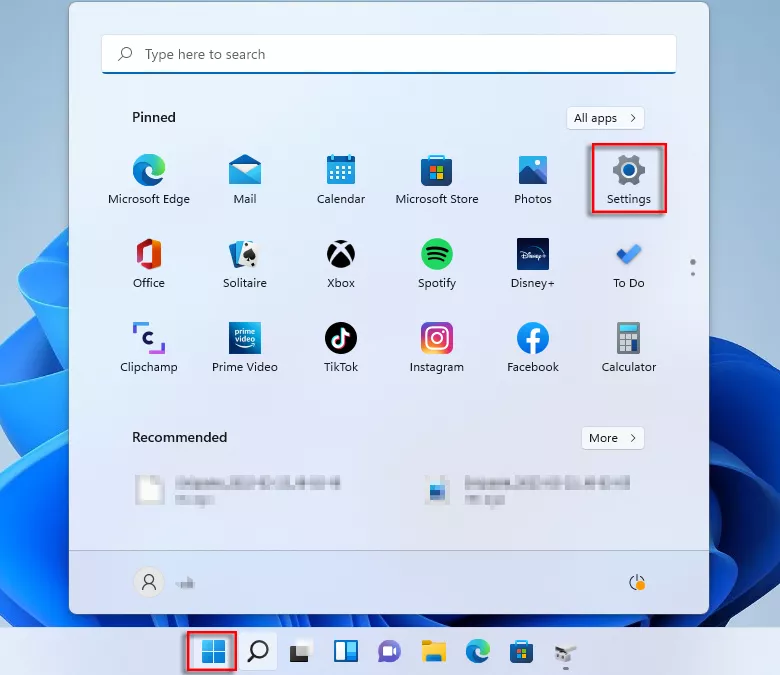Expand the All apps list
The width and height of the screenshot is (780, 675).
click(x=605, y=118)
